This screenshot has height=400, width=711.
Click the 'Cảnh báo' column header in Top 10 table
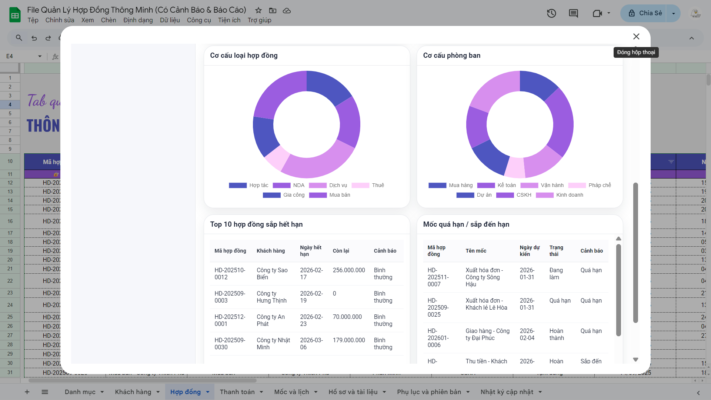385,250
